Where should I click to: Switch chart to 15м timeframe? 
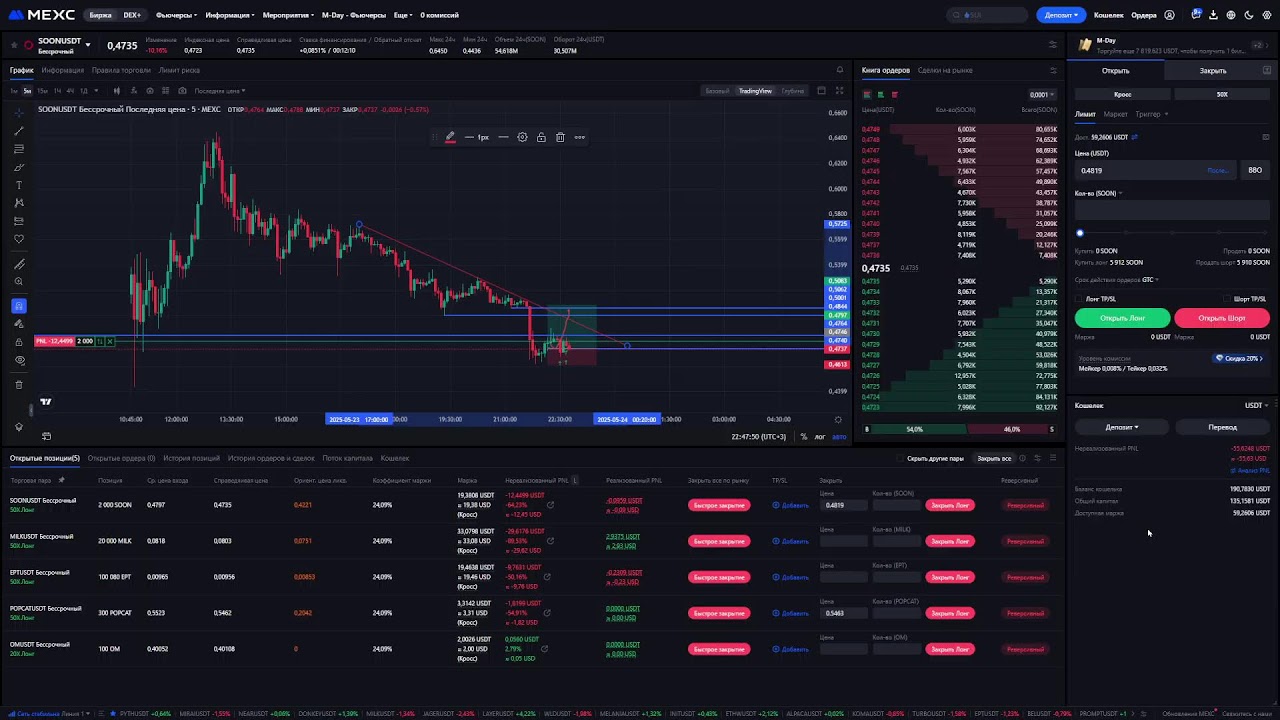point(42,91)
